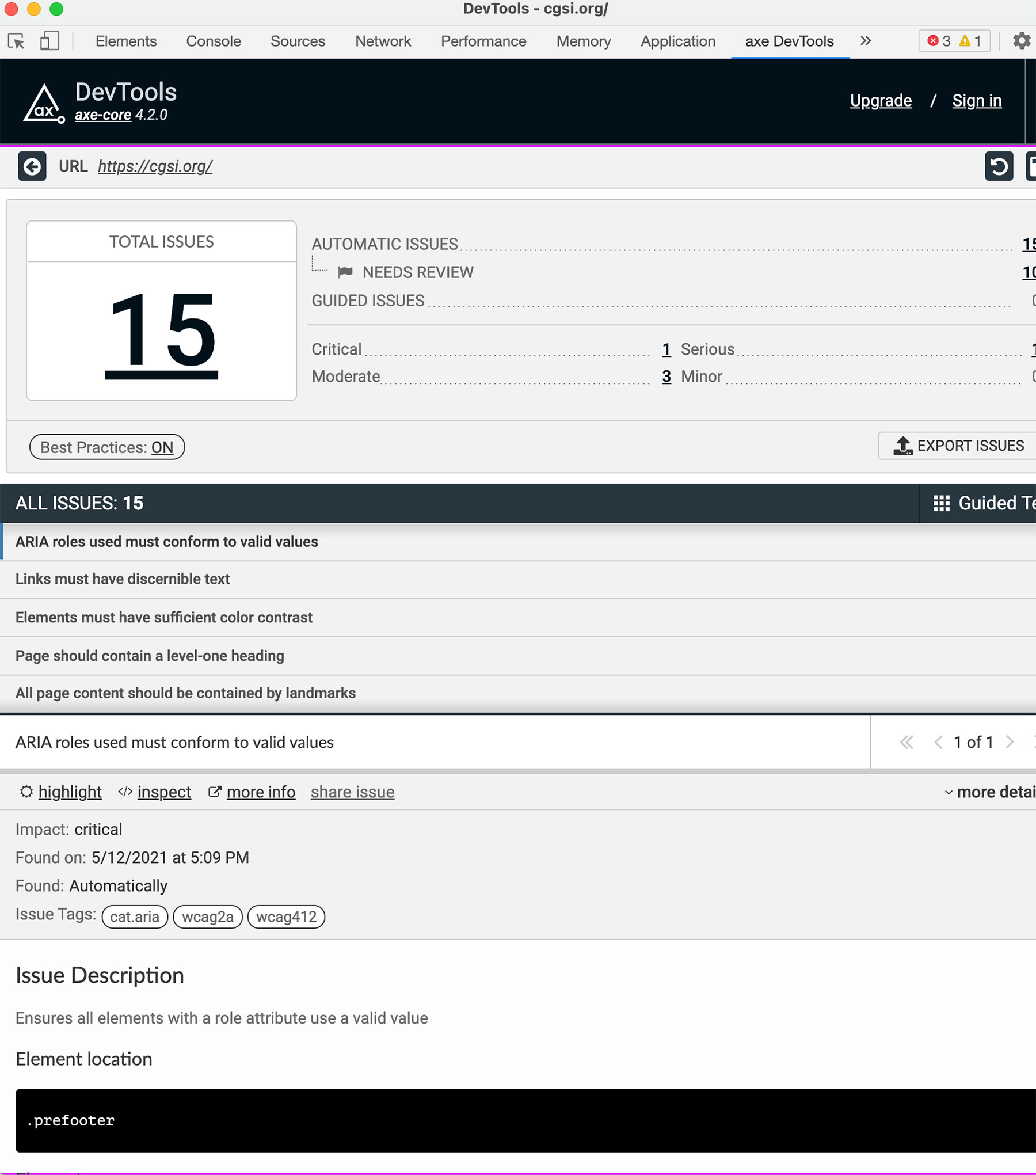Click the 'Serious' severity label
1036x1175 pixels.
707,349
